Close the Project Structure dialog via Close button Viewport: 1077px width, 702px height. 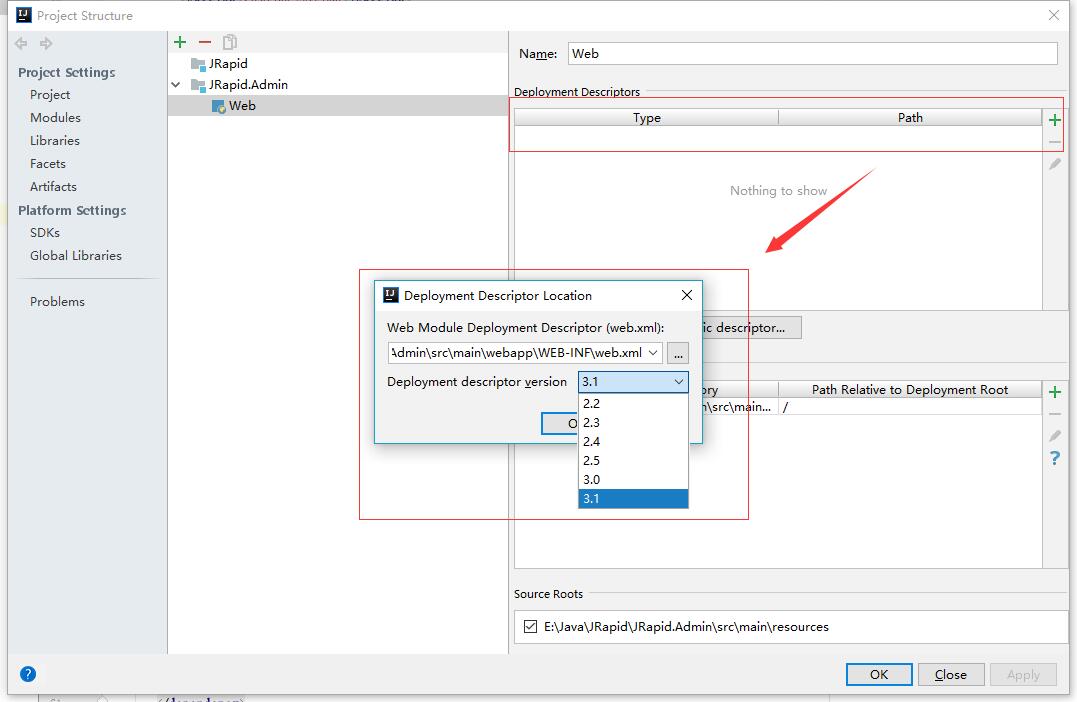(950, 674)
